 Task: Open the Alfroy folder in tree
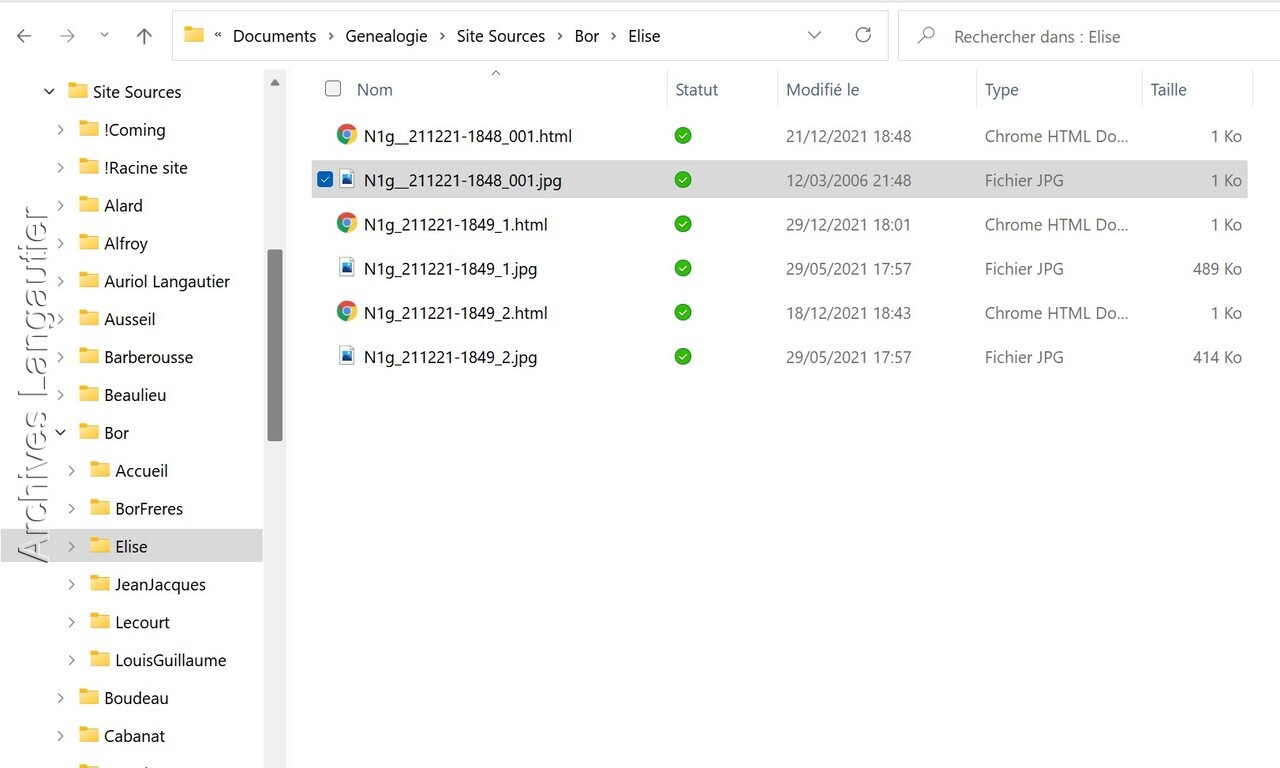tap(126, 244)
